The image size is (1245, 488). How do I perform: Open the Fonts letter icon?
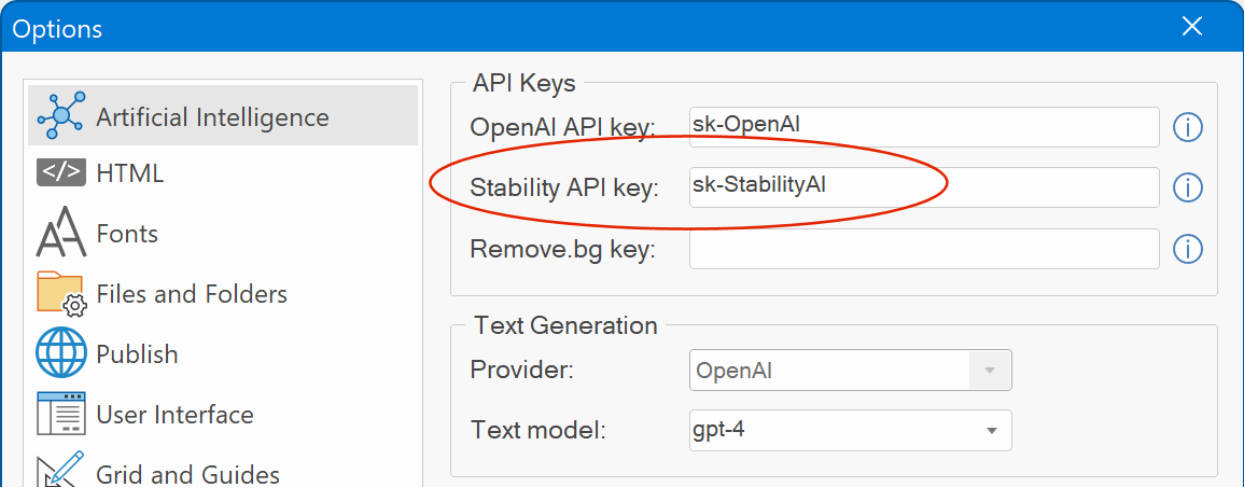(x=61, y=233)
